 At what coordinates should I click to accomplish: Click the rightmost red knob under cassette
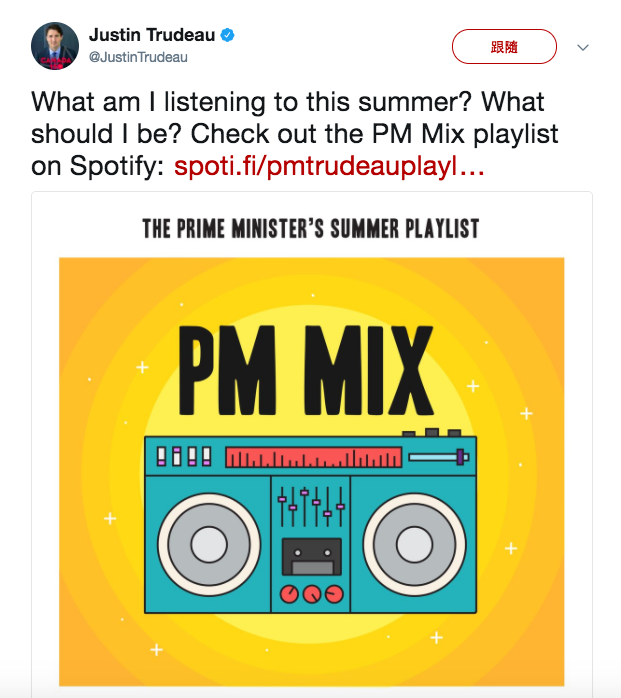pos(334,594)
